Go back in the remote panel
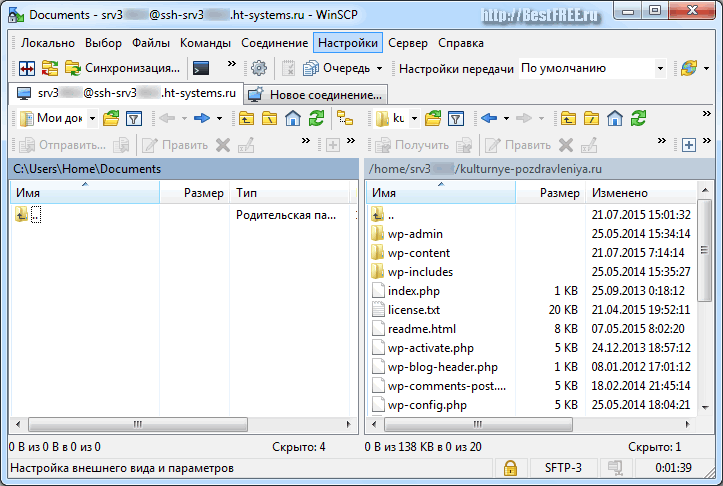 [489, 119]
